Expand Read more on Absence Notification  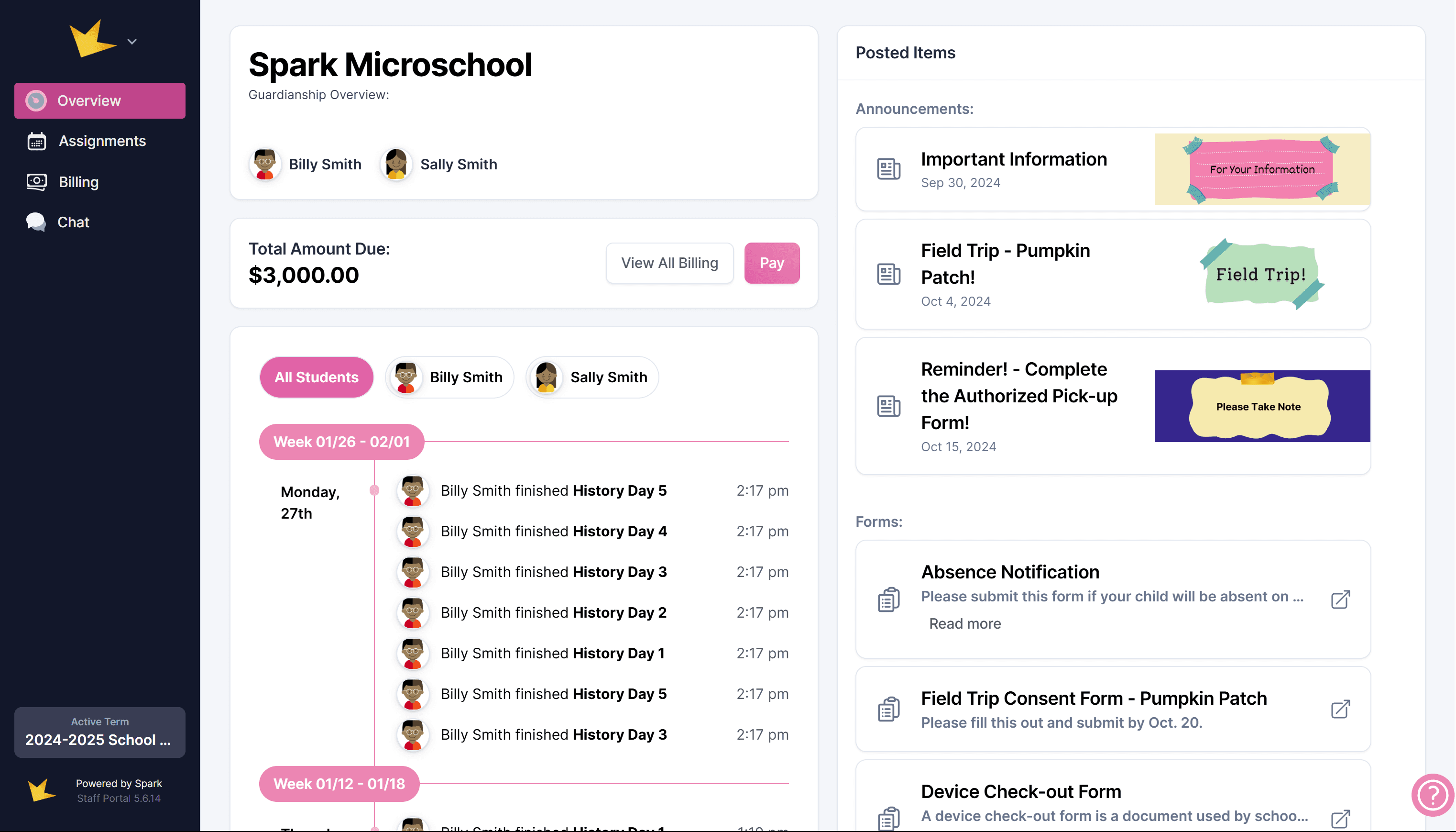click(x=964, y=623)
